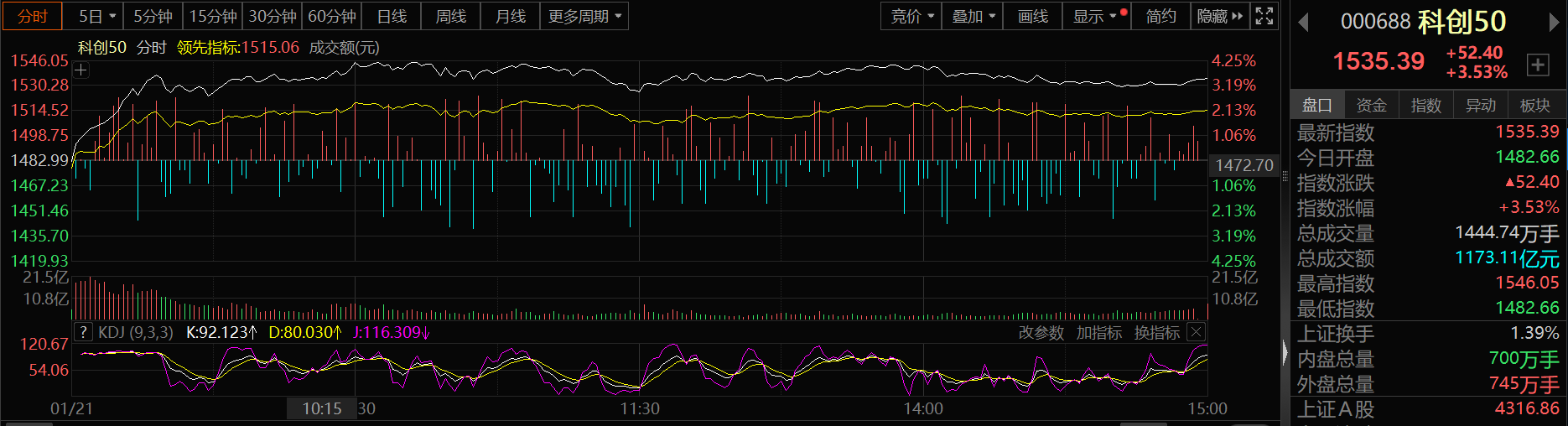This screenshot has height=426, width=1568.
Task: Click the 10:15 time marker on axis
Action: [322, 408]
